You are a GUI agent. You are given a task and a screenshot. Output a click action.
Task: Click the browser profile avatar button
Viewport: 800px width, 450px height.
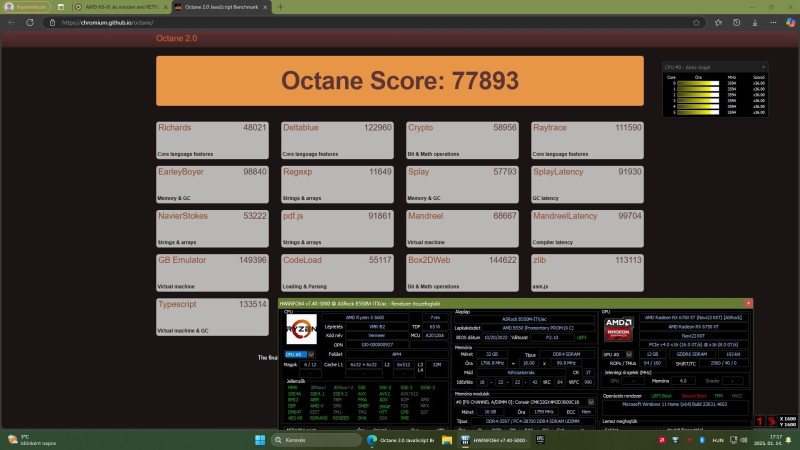coord(27,7)
